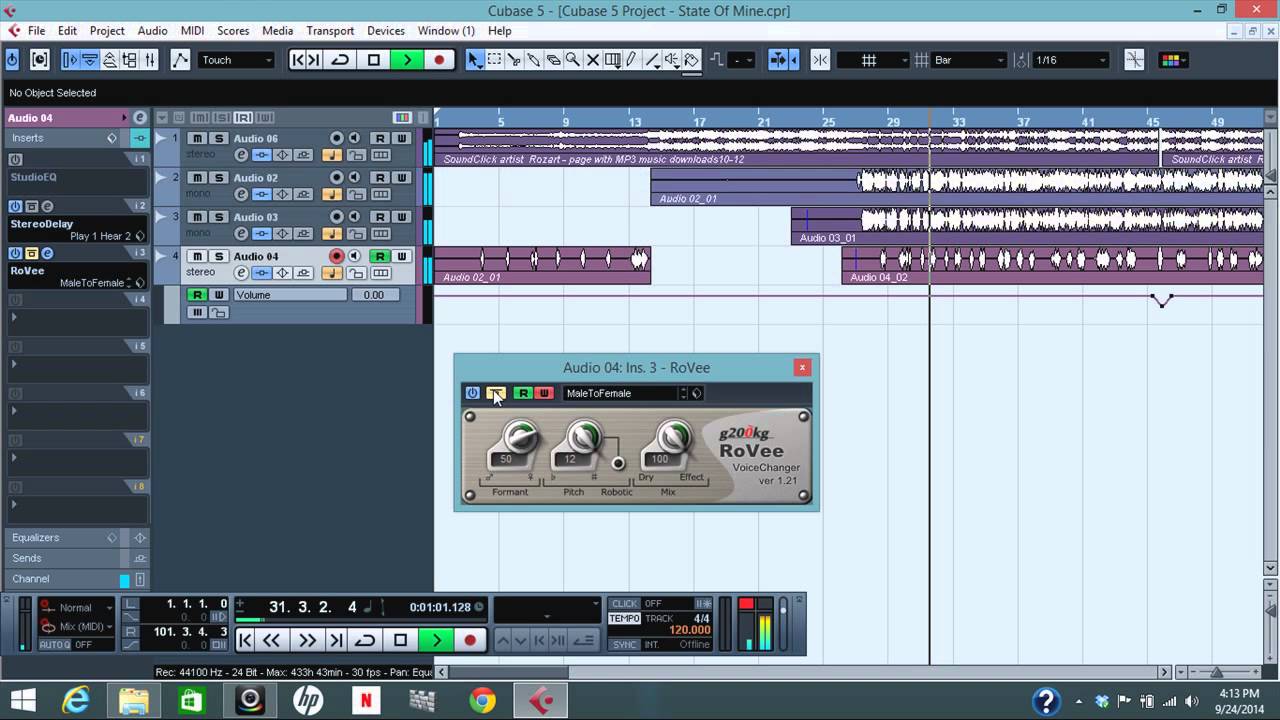Toggle Write automation on Audio 06
Screen dimensions: 1280x720
coord(402,138)
